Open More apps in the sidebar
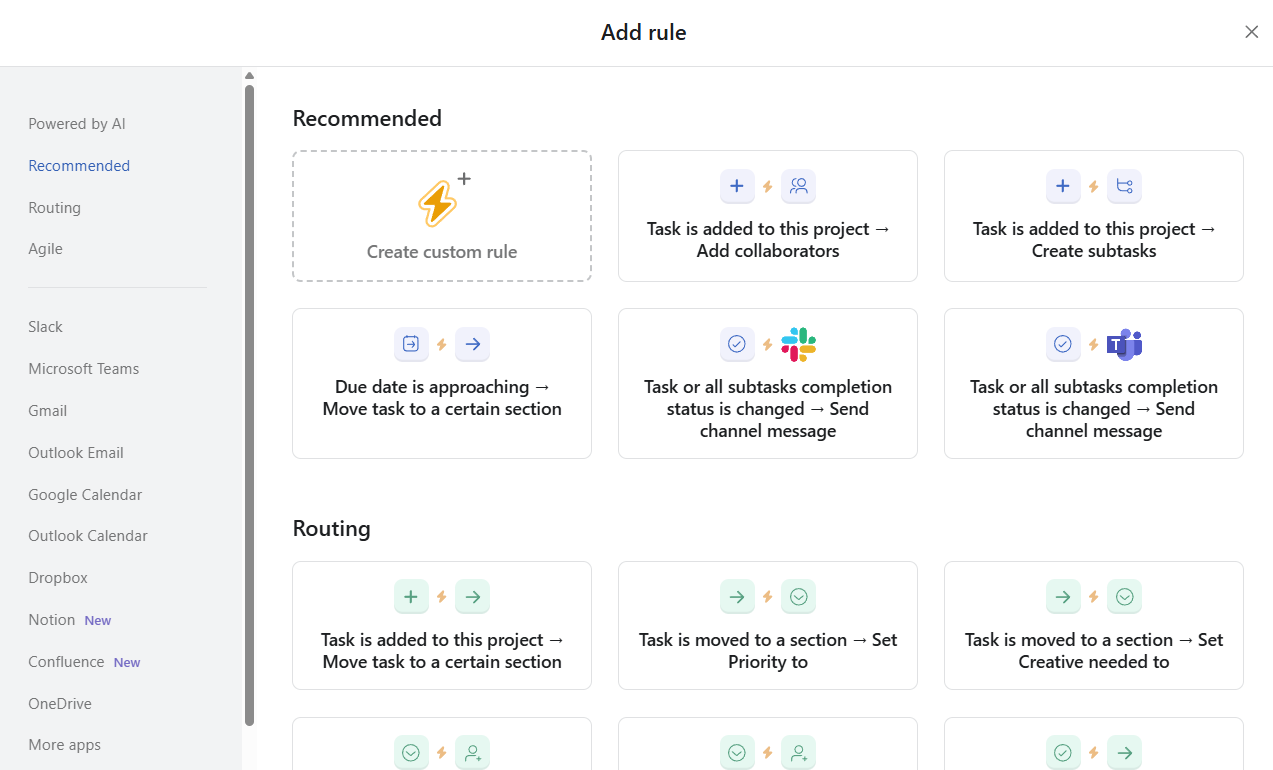Screen dimensions: 1273x770 click(65, 744)
